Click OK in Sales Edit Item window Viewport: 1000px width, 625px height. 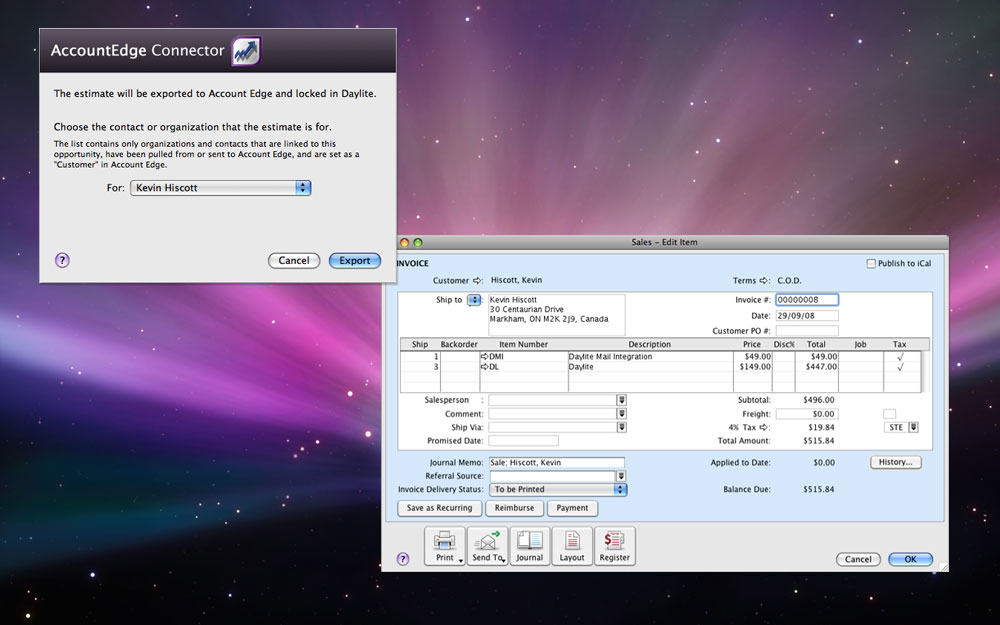tap(910, 559)
